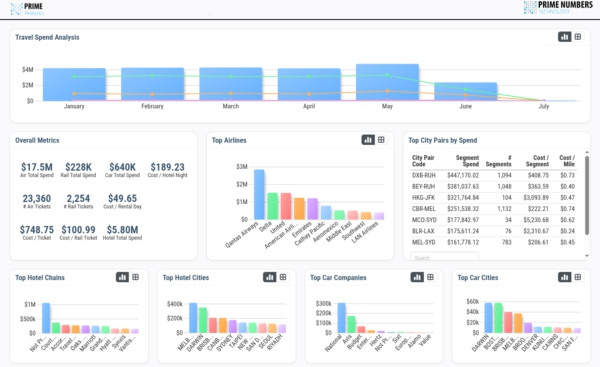Sort by City Pair Code column header
The height and width of the screenshot is (367, 600).
pos(423,161)
